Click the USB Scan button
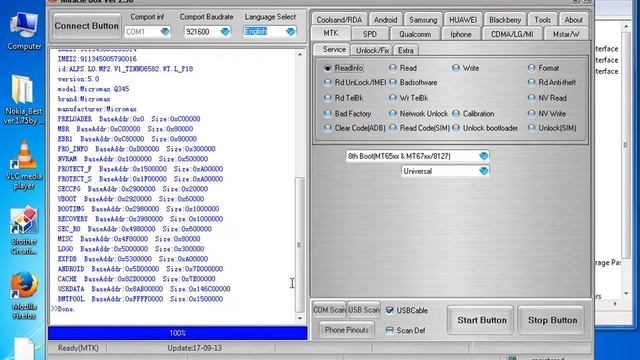 coord(363,310)
